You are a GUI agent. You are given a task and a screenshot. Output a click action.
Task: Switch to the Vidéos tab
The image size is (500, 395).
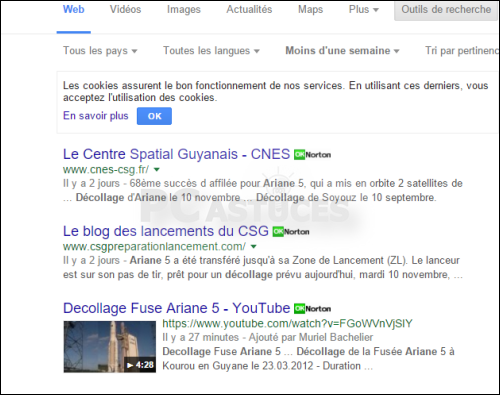click(125, 9)
